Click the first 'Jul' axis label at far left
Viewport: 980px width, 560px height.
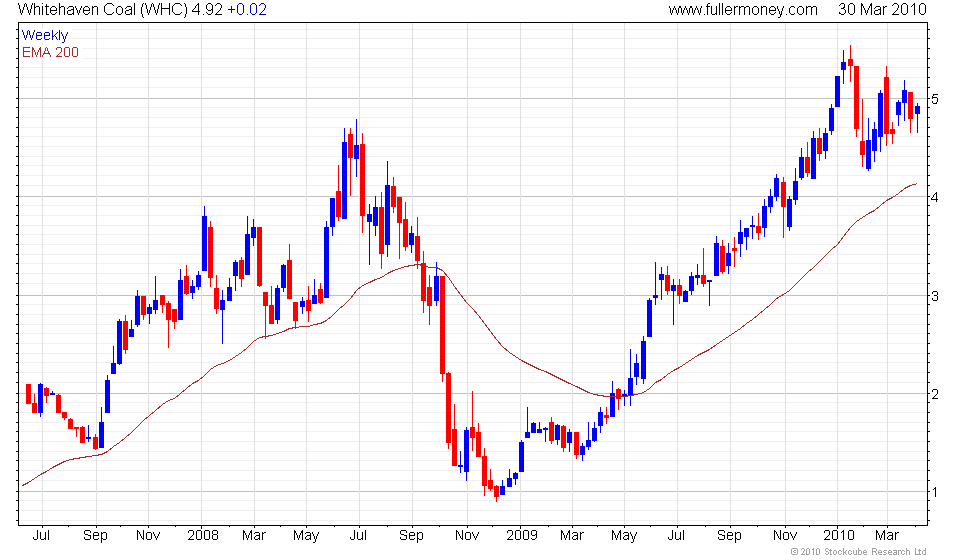click(41, 536)
